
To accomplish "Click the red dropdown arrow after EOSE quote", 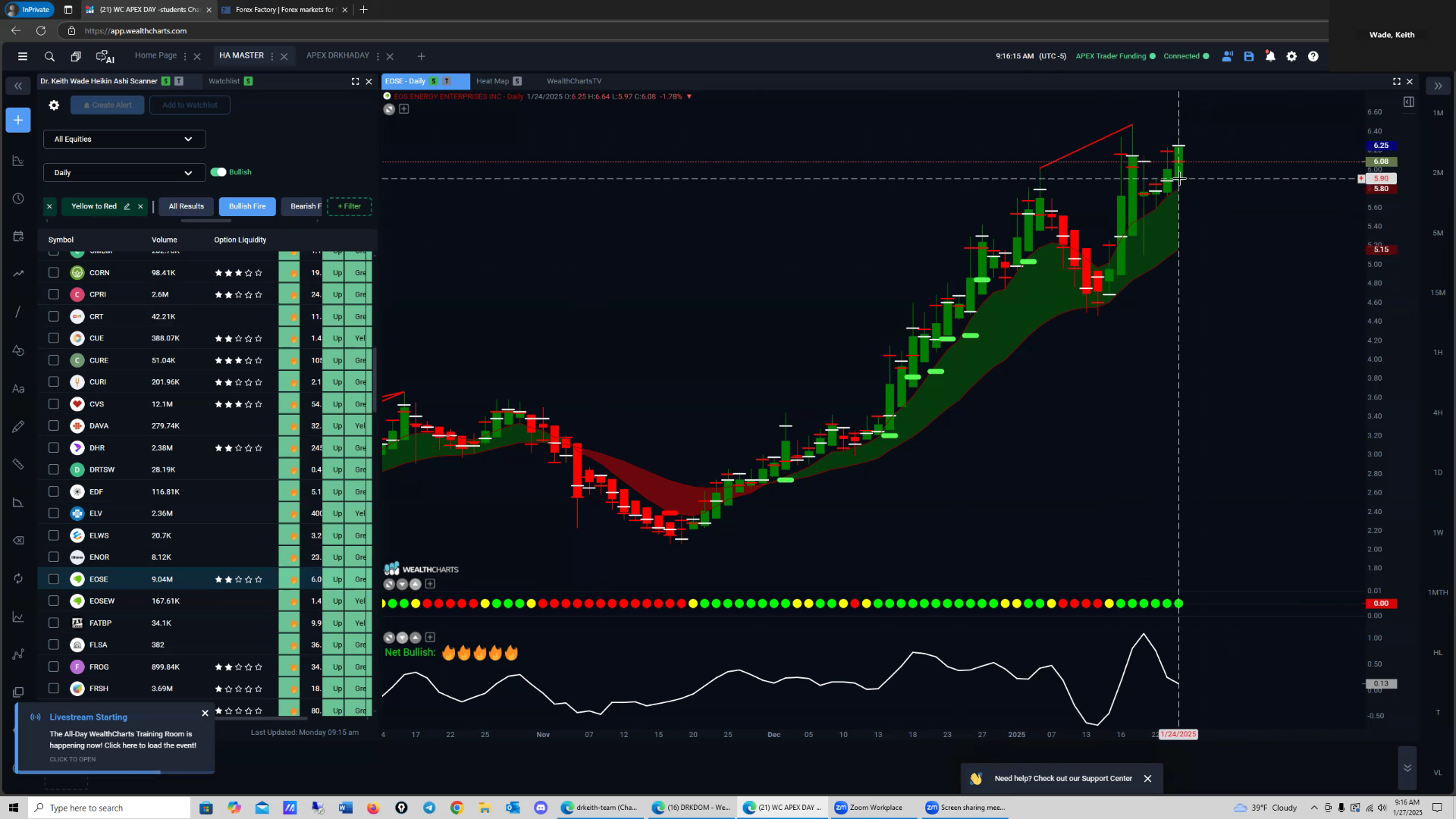I will pos(689,96).
